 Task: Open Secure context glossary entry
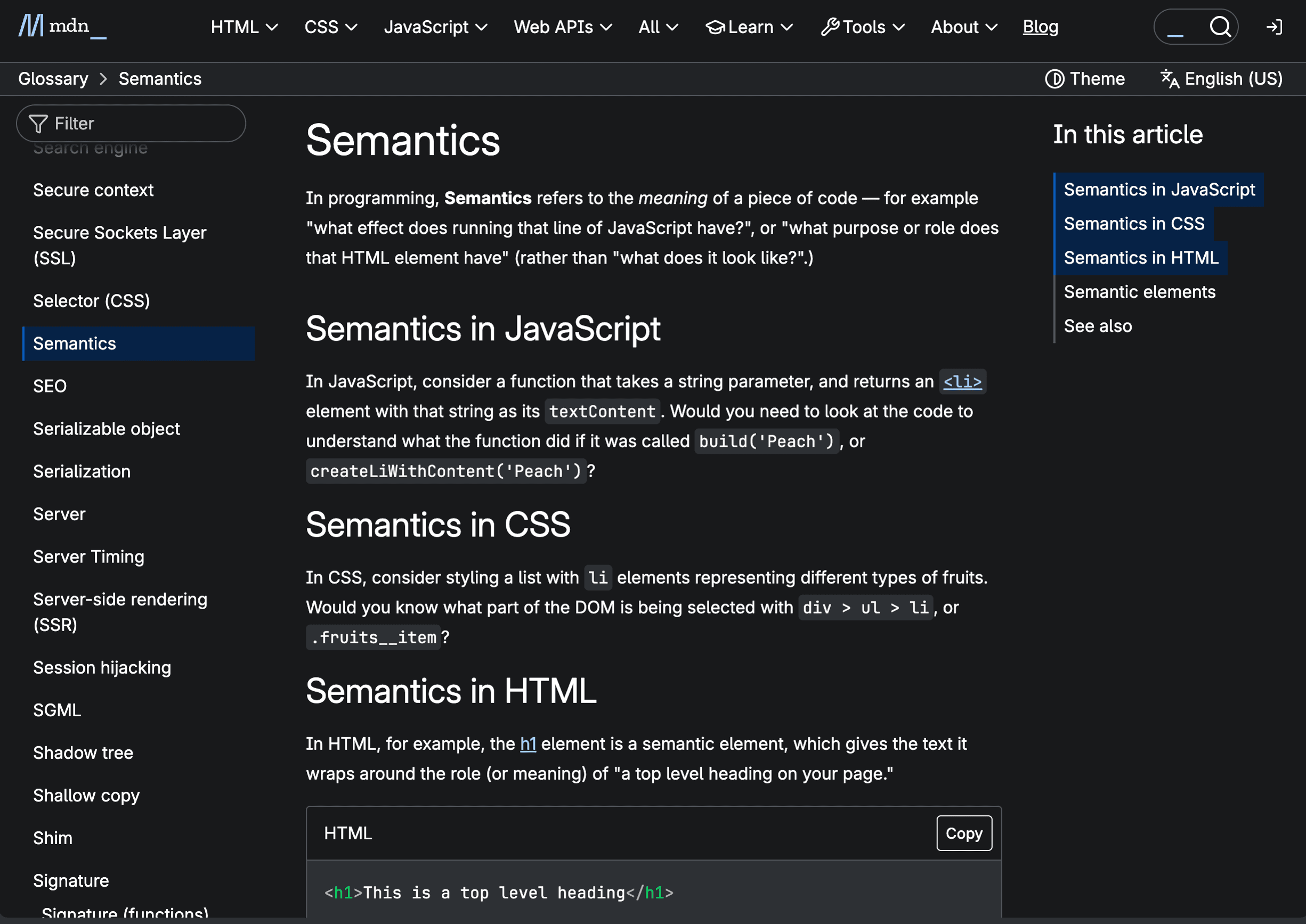(93, 190)
